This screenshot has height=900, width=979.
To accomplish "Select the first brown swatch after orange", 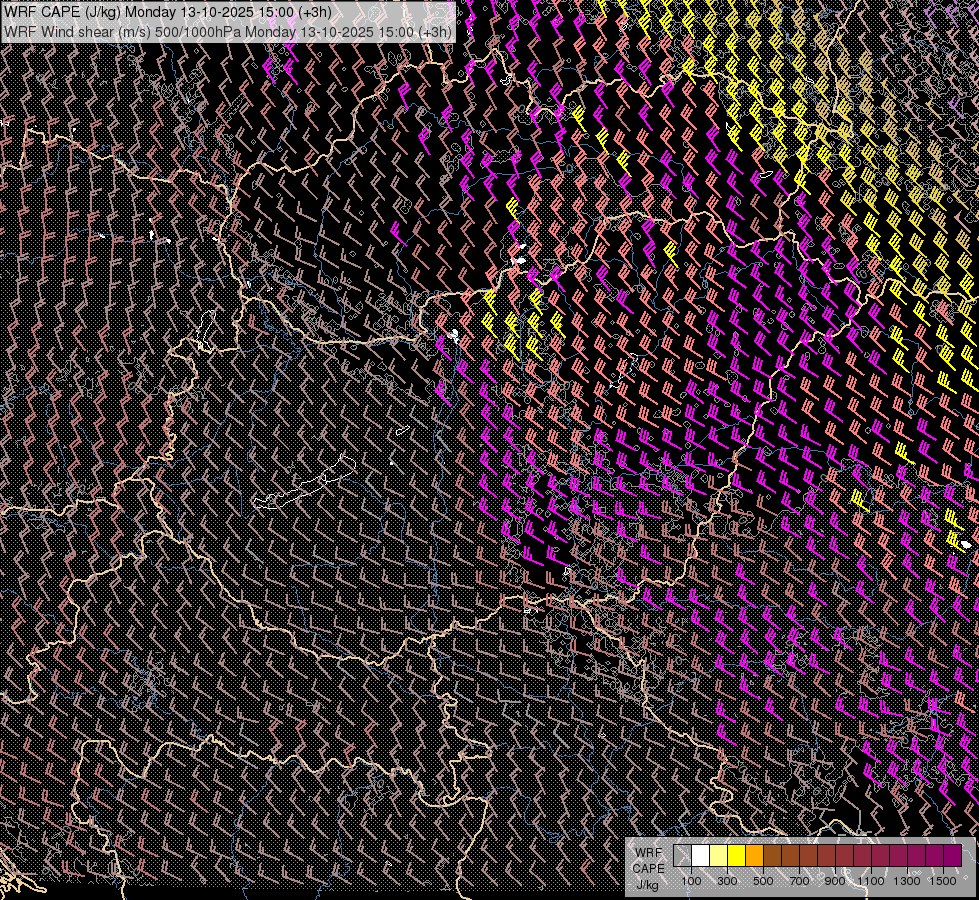I will coord(773,856).
